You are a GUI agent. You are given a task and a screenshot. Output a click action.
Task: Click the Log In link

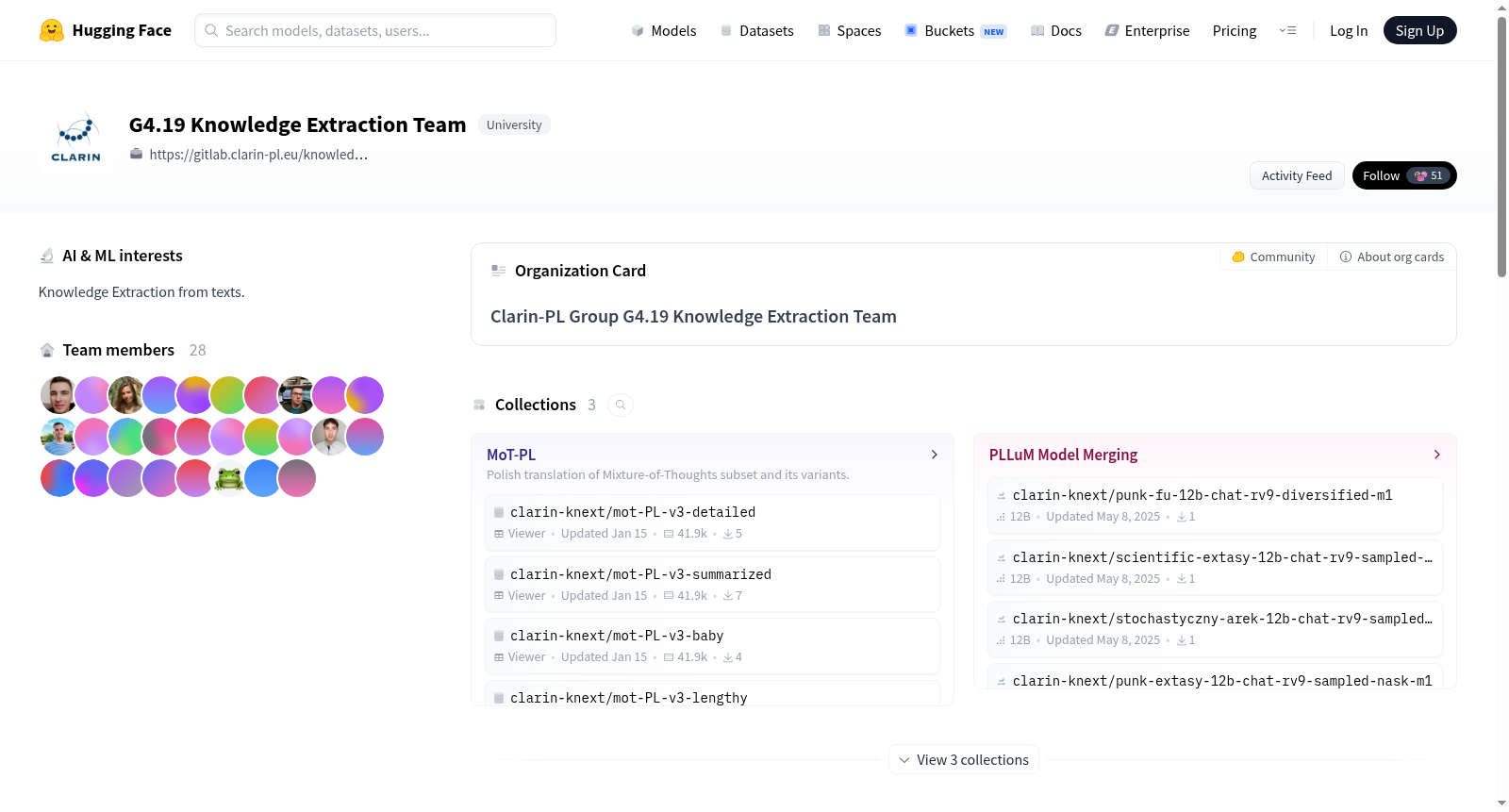click(x=1349, y=31)
